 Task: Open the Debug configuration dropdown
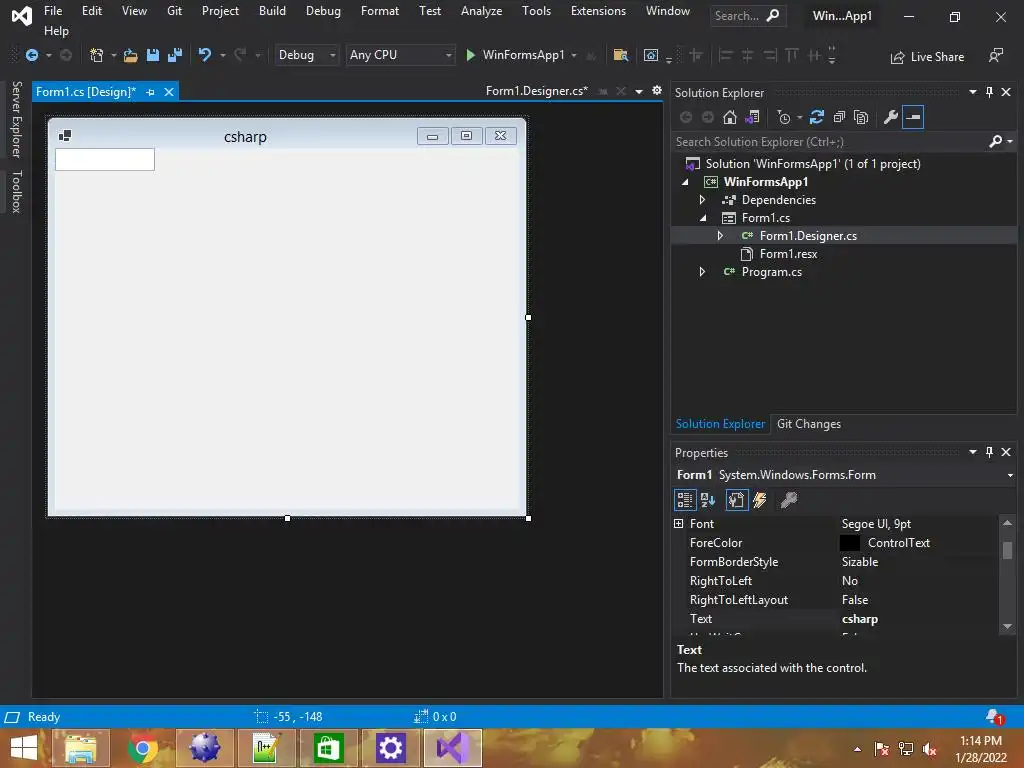tap(306, 56)
